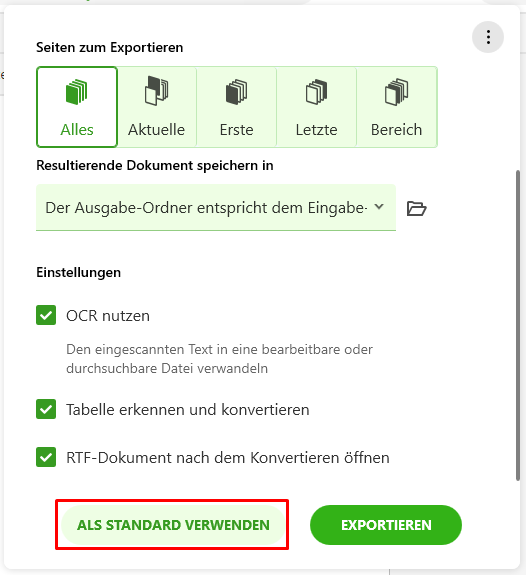526x575 pixels.
Task: Choose the Bereich range option label
Action: coord(397,130)
